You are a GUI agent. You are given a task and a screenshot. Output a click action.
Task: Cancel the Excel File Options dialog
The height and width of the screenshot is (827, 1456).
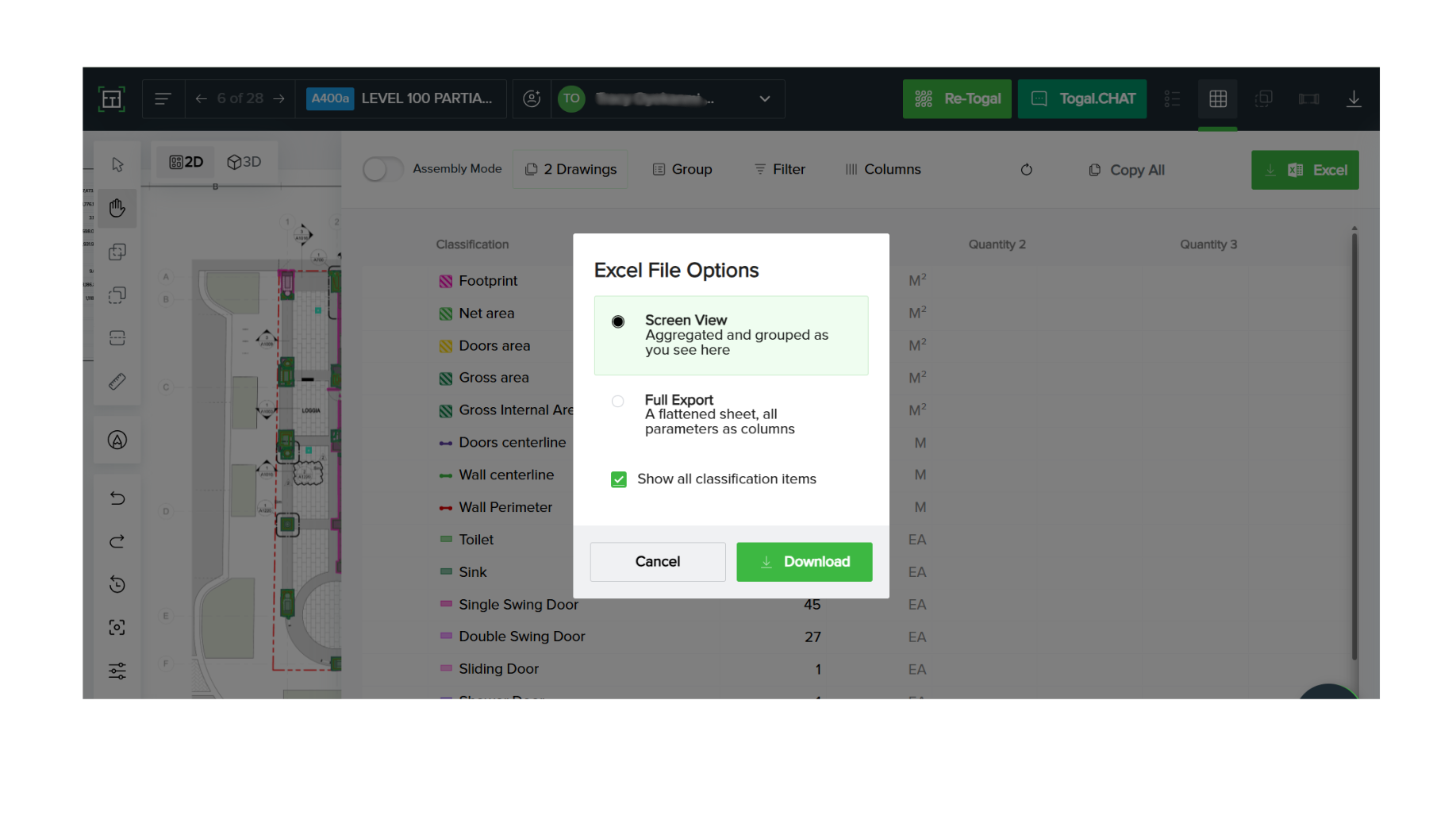coord(657,561)
